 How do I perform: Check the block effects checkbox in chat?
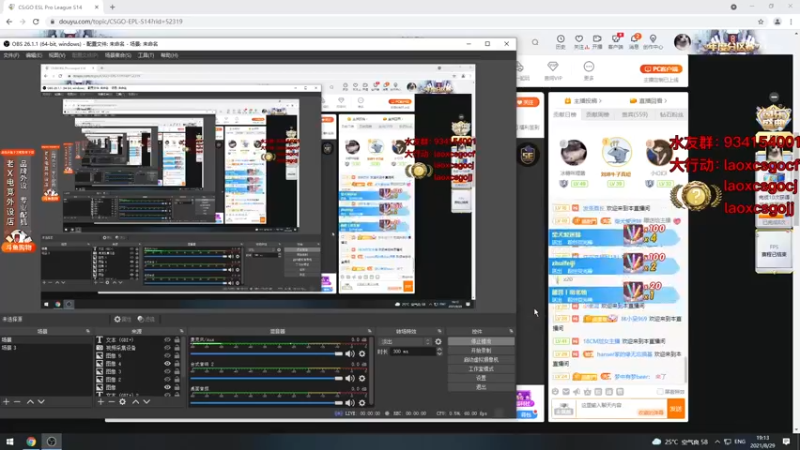(660, 392)
